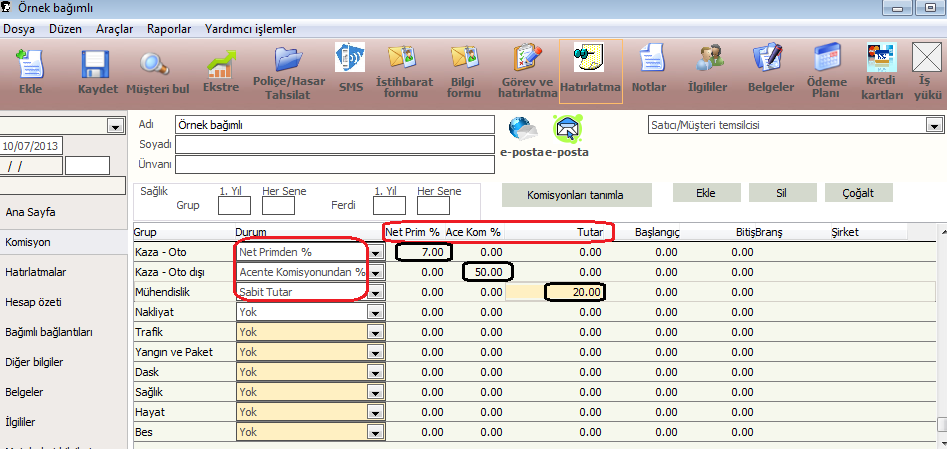The width and height of the screenshot is (947, 449).
Task: Open the Ekstre chart icon
Action: pos(221,70)
